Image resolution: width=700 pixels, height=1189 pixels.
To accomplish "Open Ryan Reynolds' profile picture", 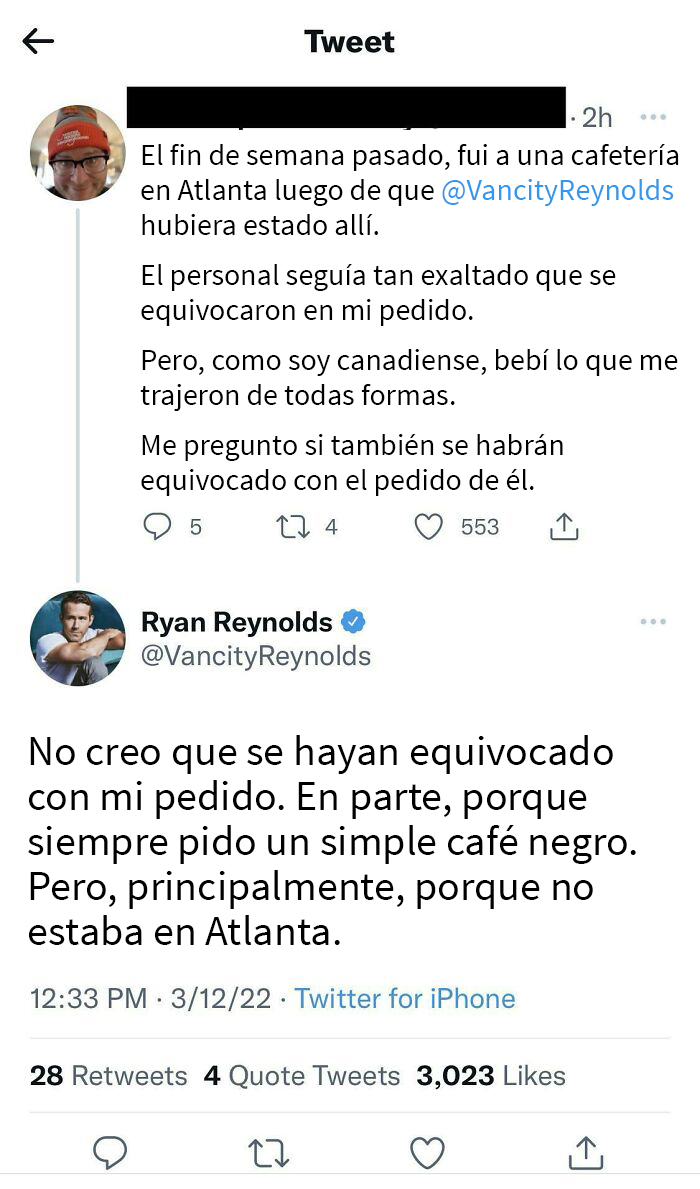I will pyautogui.click(x=77, y=638).
